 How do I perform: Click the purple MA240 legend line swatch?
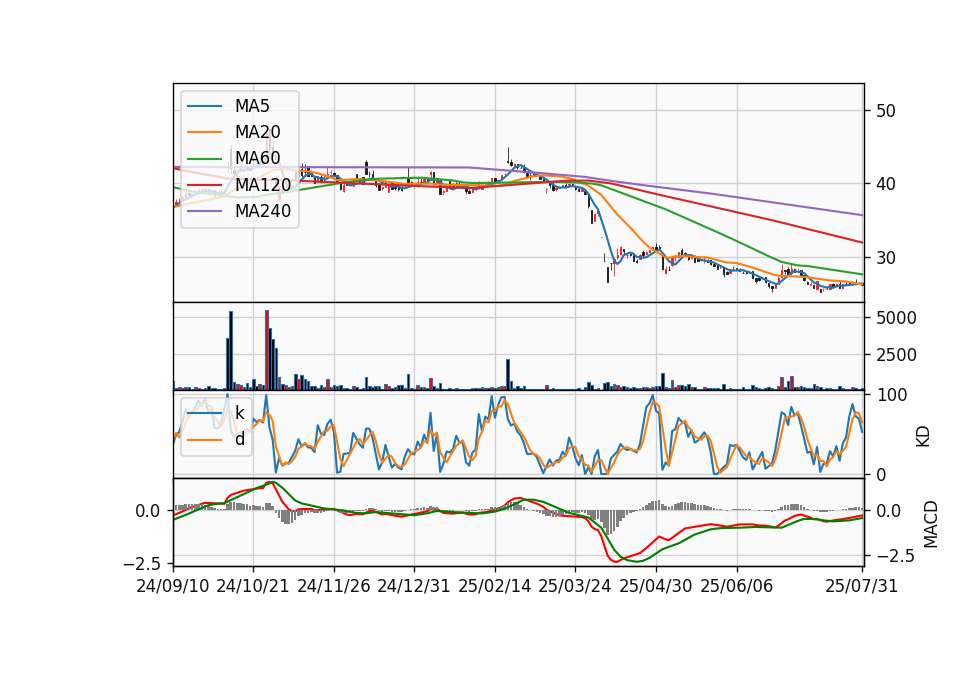point(204,211)
